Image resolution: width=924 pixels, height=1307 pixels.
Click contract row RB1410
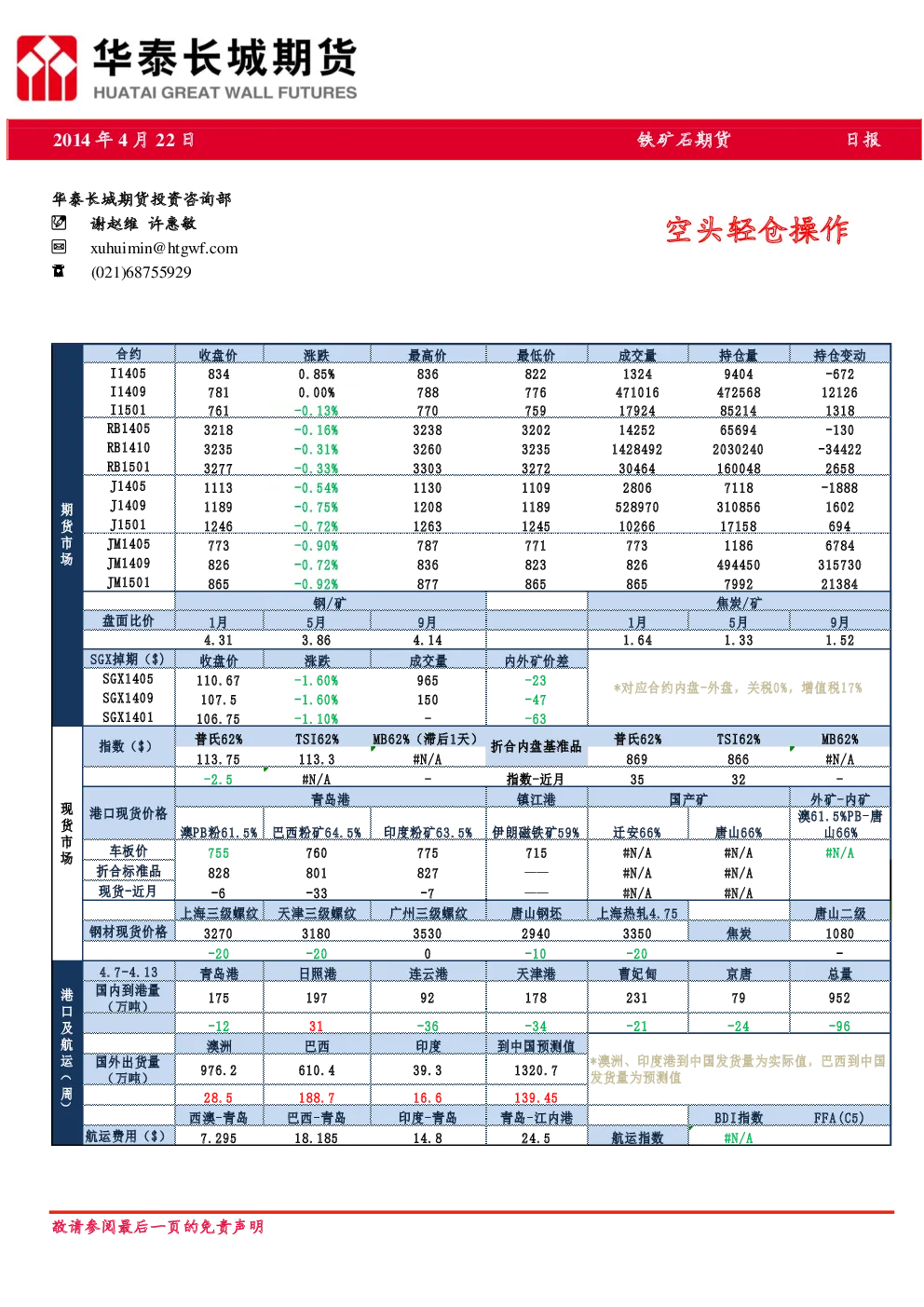[128, 448]
